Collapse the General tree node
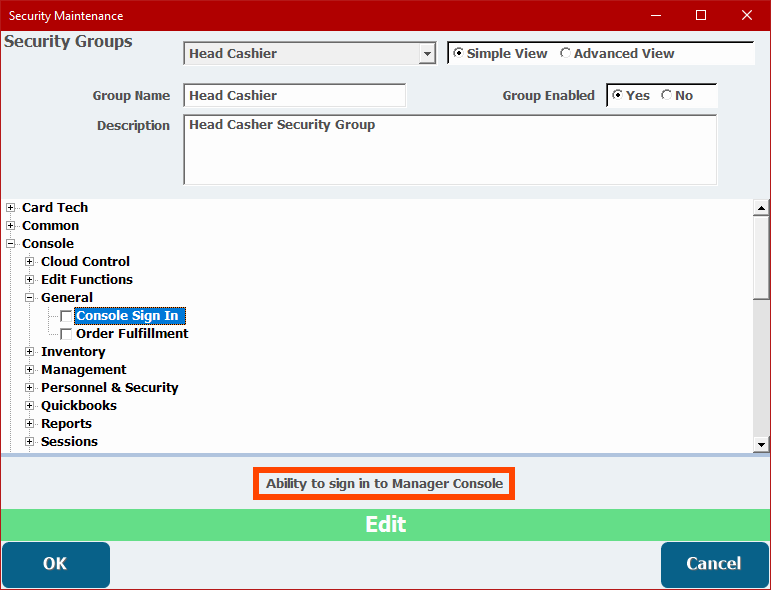Image resolution: width=771 pixels, height=590 pixels. click(30, 298)
